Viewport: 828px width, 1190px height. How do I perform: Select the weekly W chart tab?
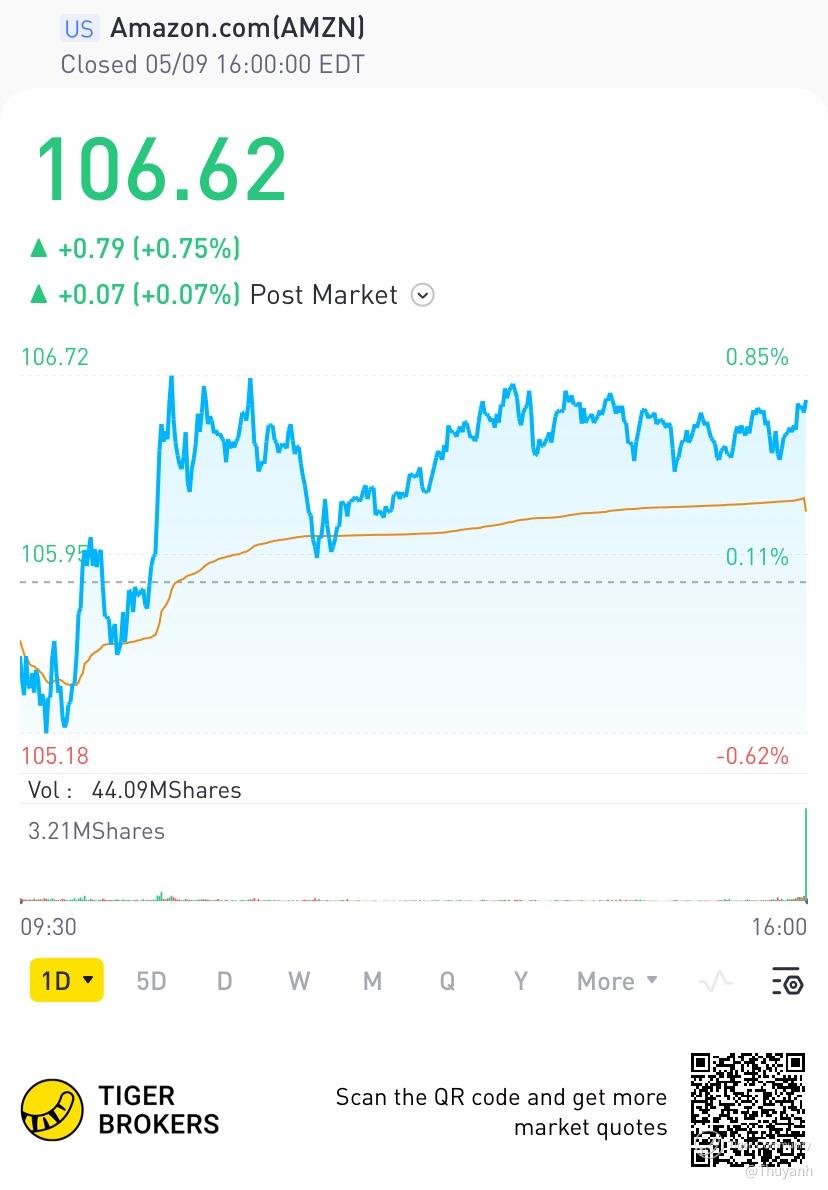coord(298,981)
